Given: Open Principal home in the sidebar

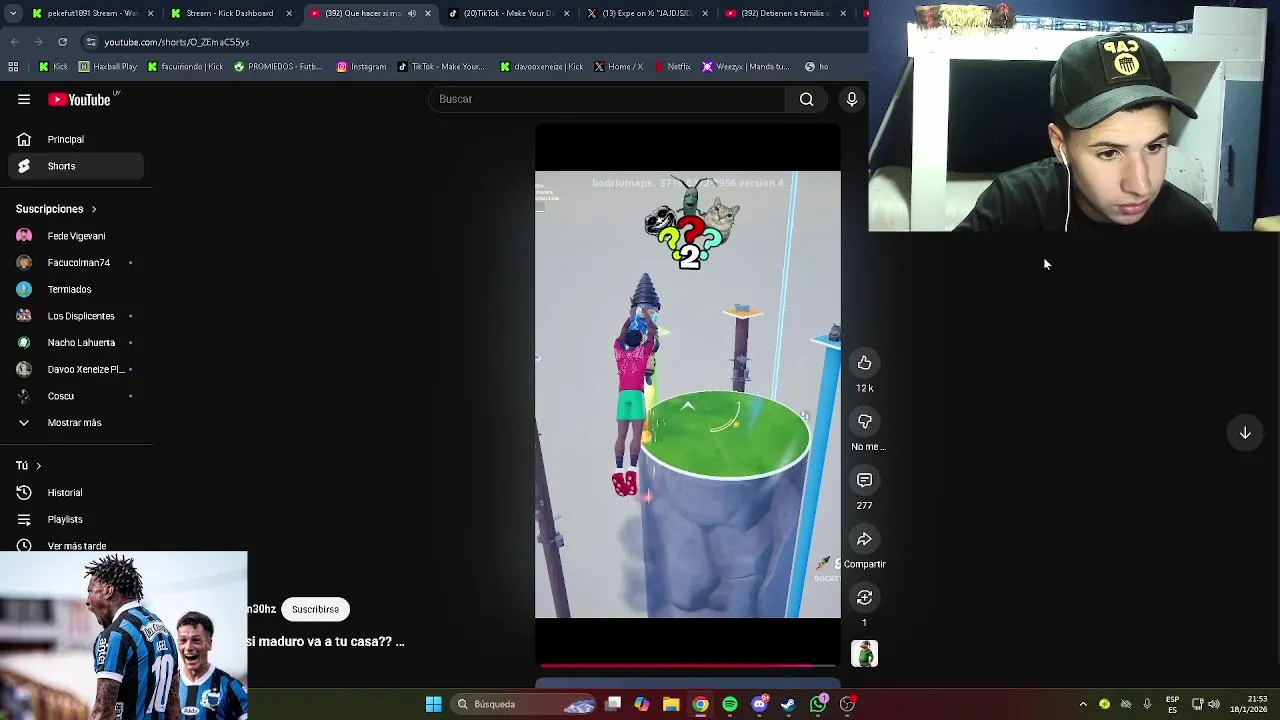Looking at the screenshot, I should (76, 140).
